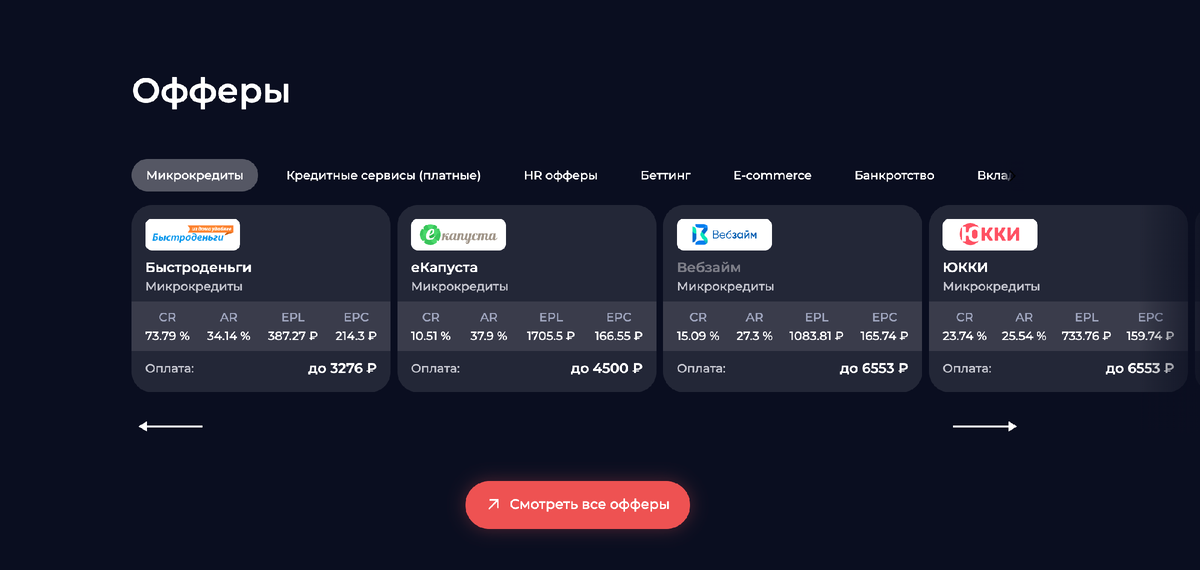
Task: Click ЮККИ CR value 23.74 %
Action: click(965, 336)
